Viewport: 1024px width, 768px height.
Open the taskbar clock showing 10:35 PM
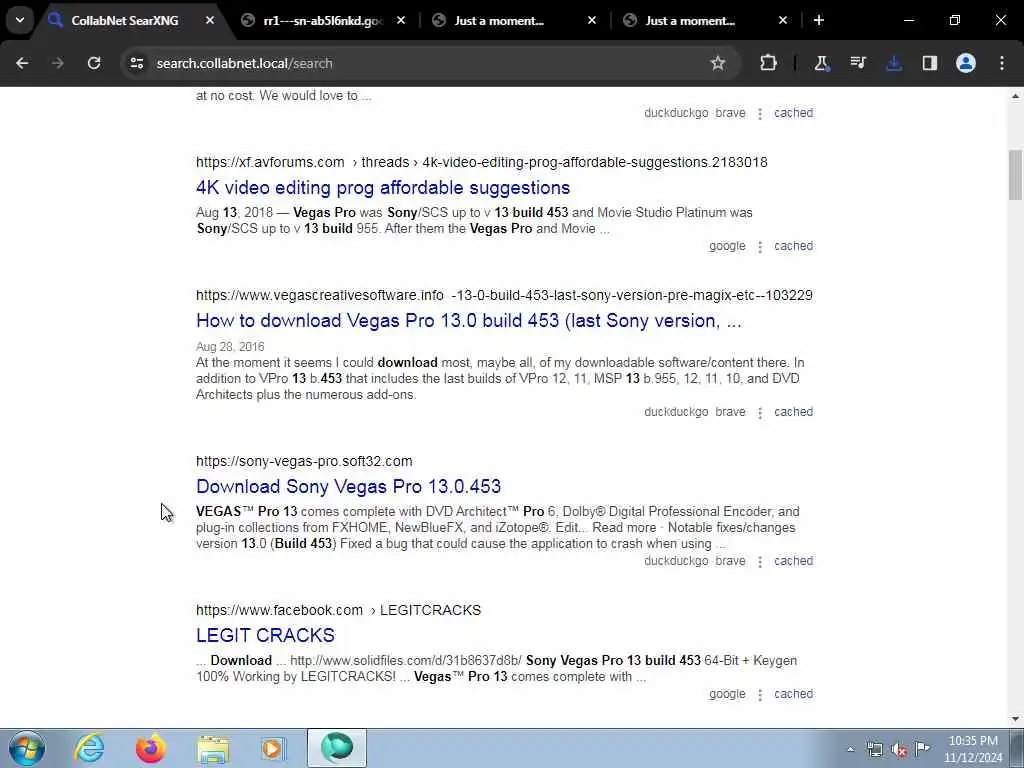tap(973, 749)
